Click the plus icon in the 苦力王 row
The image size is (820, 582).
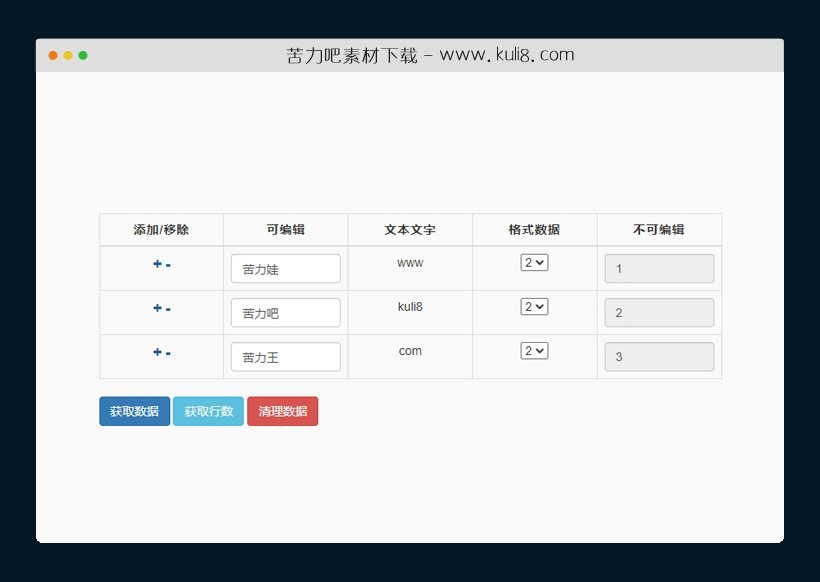point(156,352)
